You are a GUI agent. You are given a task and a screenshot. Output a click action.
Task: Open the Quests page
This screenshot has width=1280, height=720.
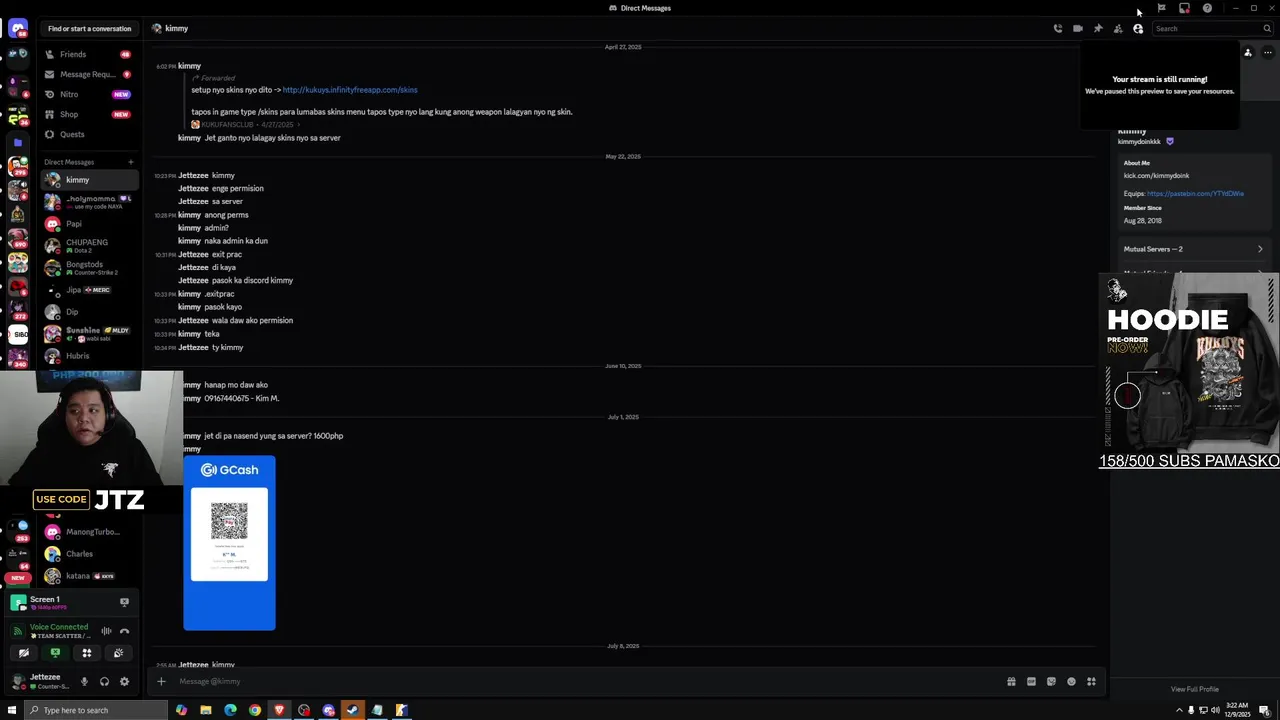[90, 134]
